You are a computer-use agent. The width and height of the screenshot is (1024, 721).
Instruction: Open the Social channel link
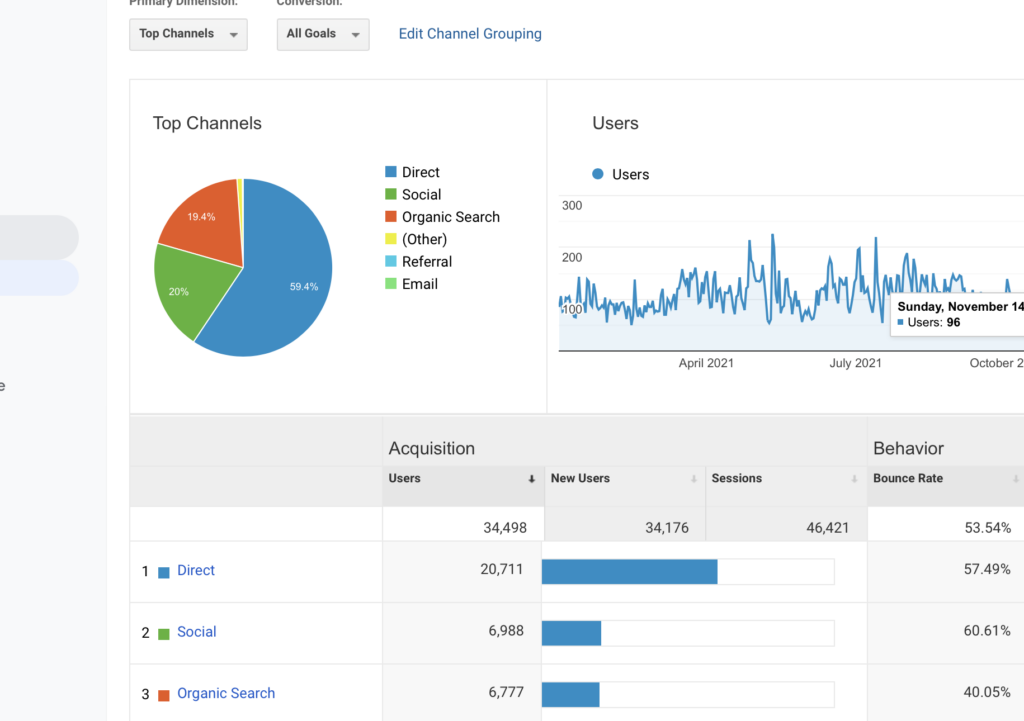197,632
